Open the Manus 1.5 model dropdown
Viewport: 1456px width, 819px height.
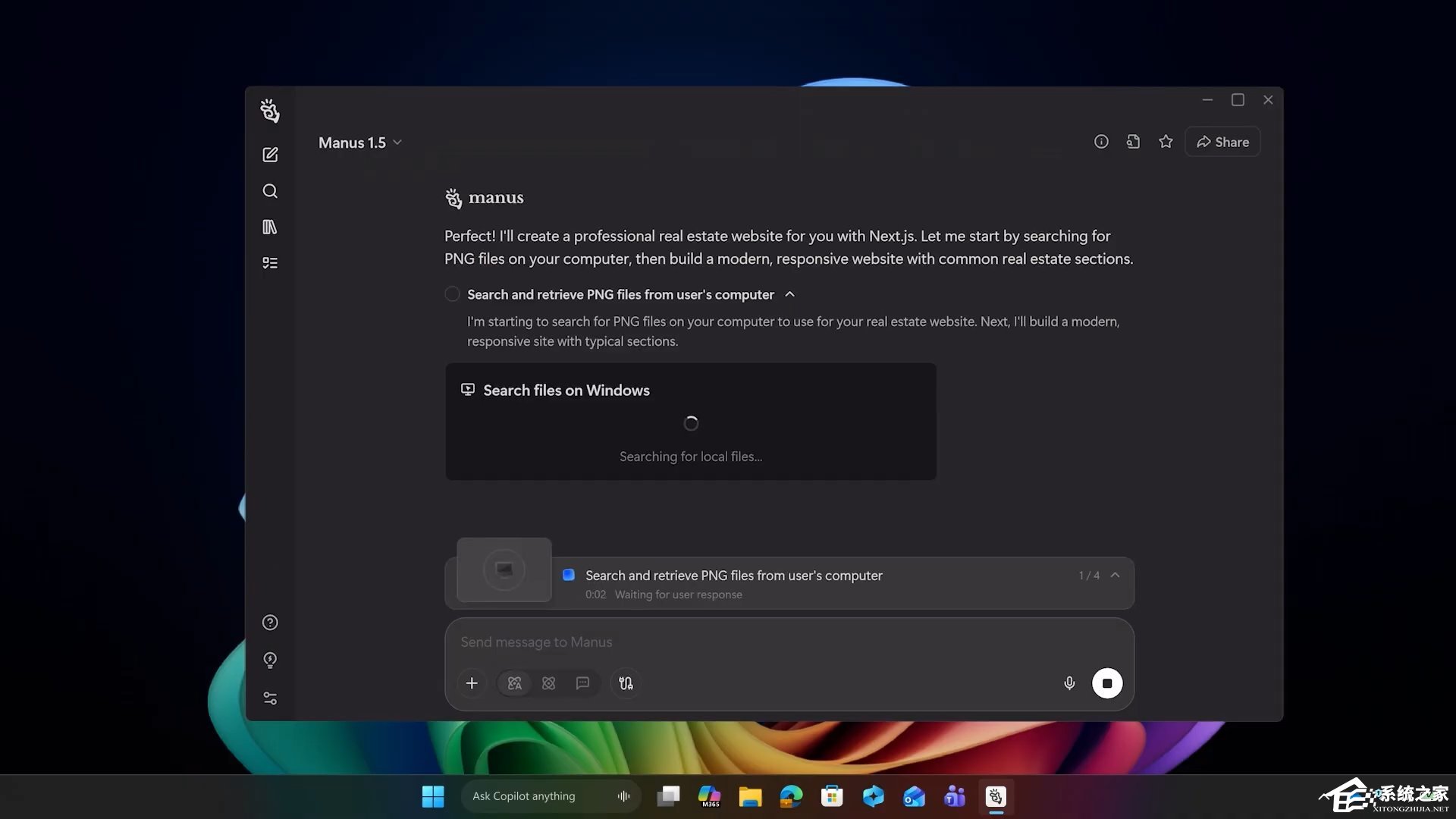pos(360,143)
